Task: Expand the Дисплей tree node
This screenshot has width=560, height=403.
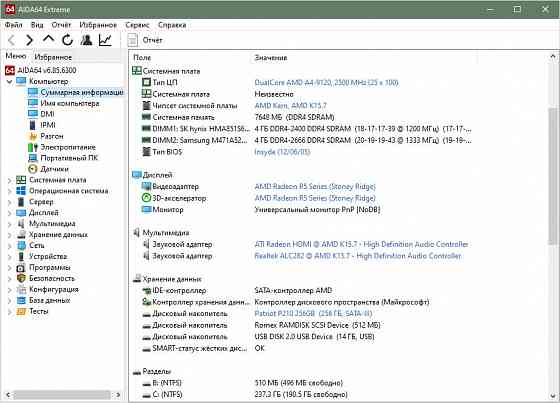Action: click(10, 213)
